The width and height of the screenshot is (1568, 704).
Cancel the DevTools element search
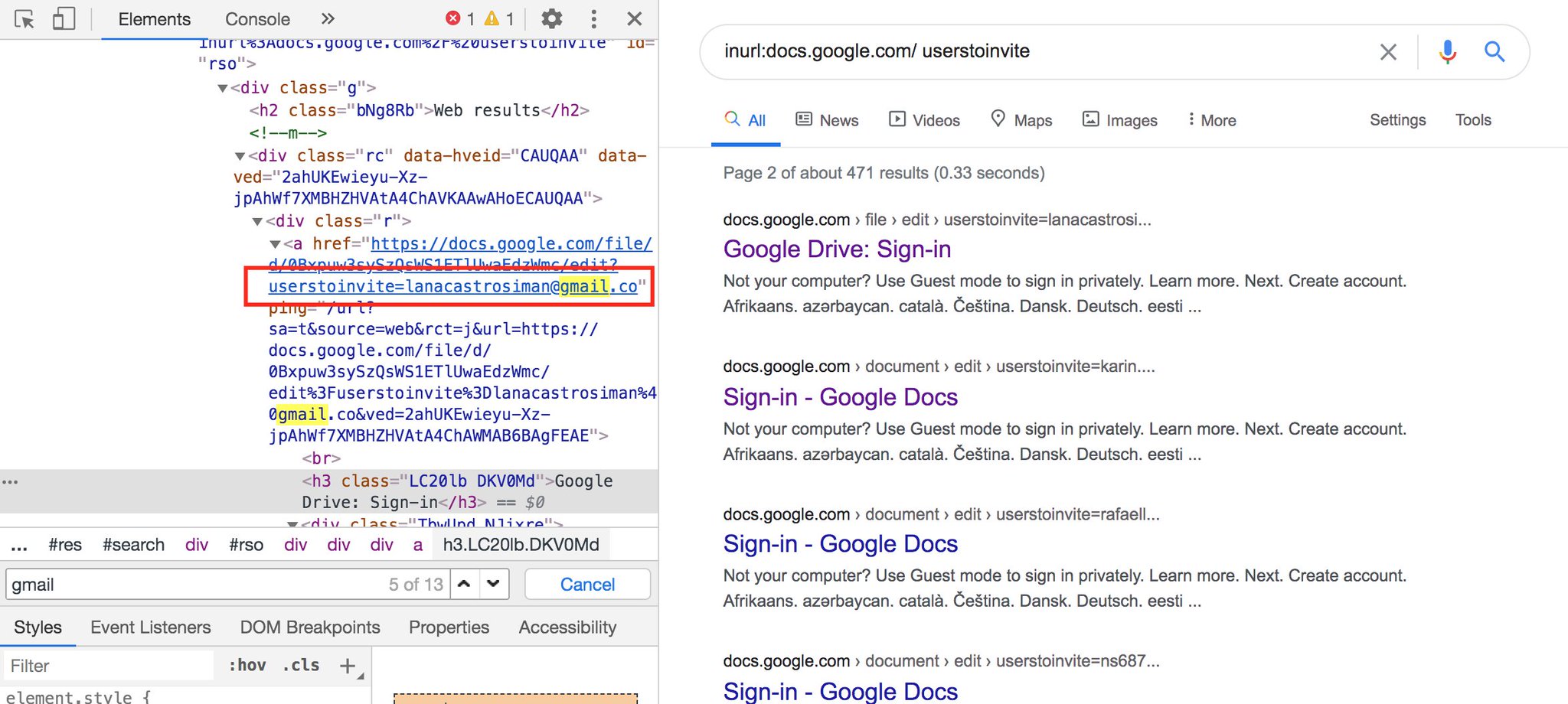pyautogui.click(x=587, y=585)
